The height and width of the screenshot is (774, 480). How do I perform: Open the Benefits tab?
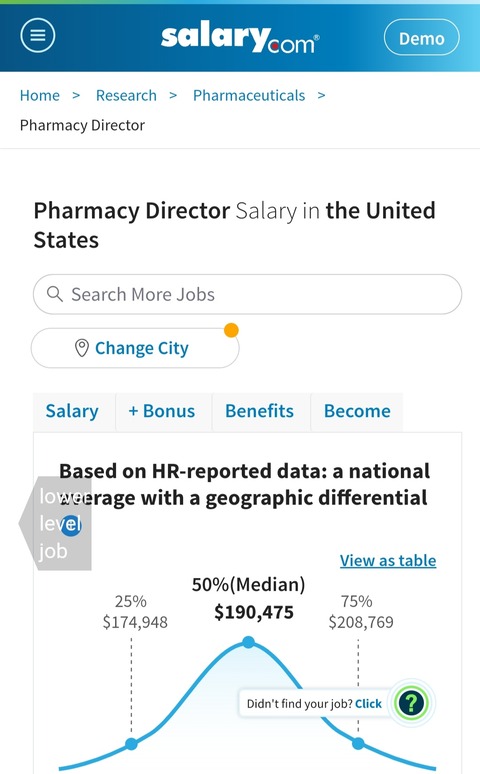click(x=260, y=411)
